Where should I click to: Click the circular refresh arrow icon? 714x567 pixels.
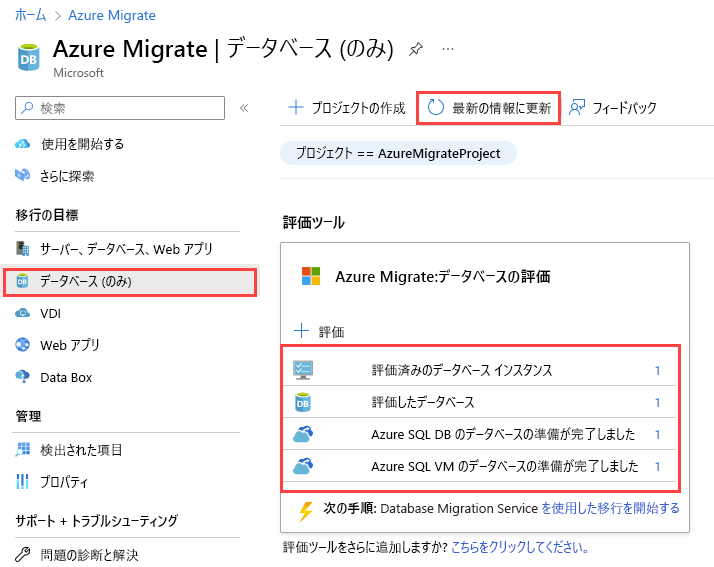[x=436, y=107]
